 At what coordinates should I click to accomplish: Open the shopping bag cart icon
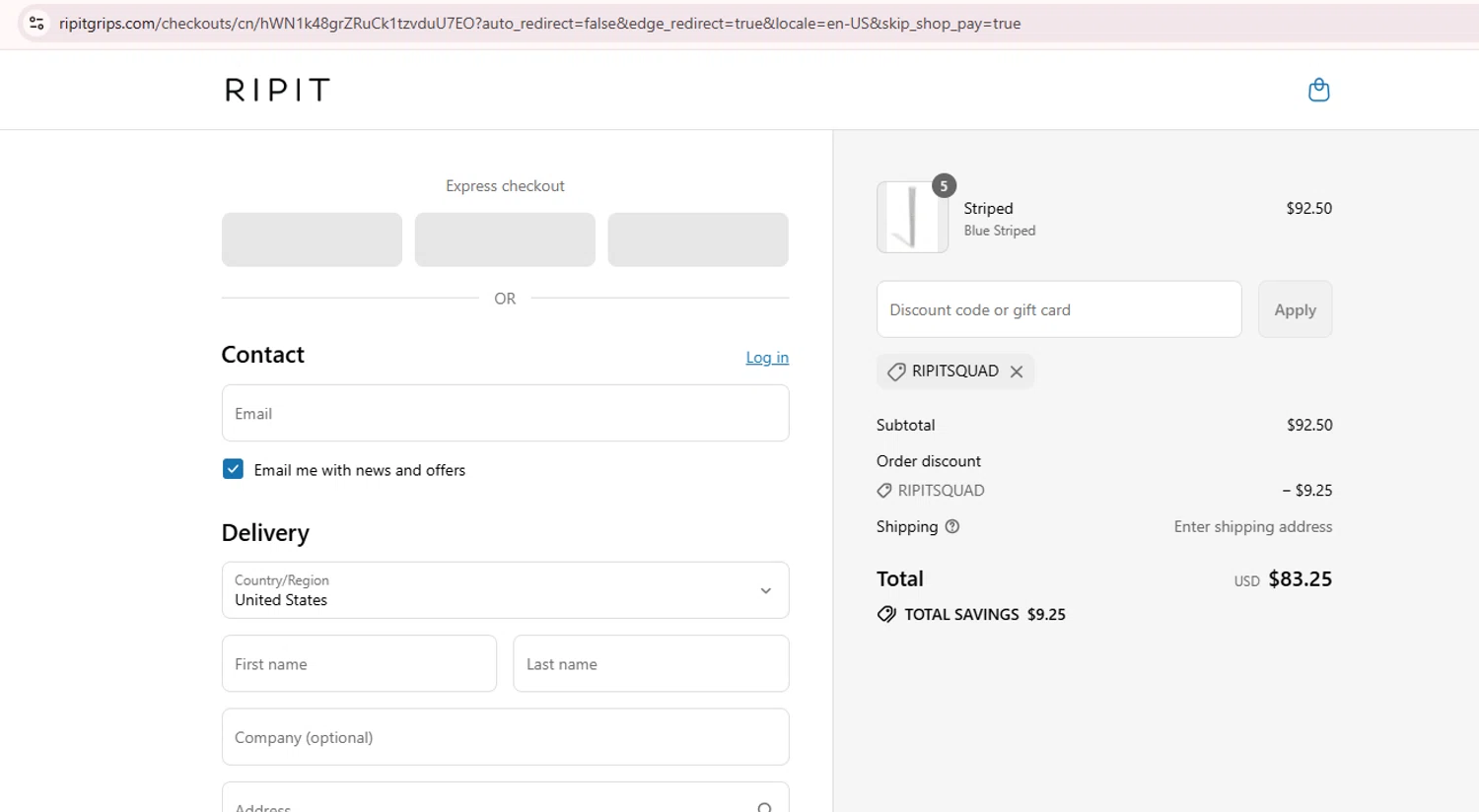coord(1318,90)
